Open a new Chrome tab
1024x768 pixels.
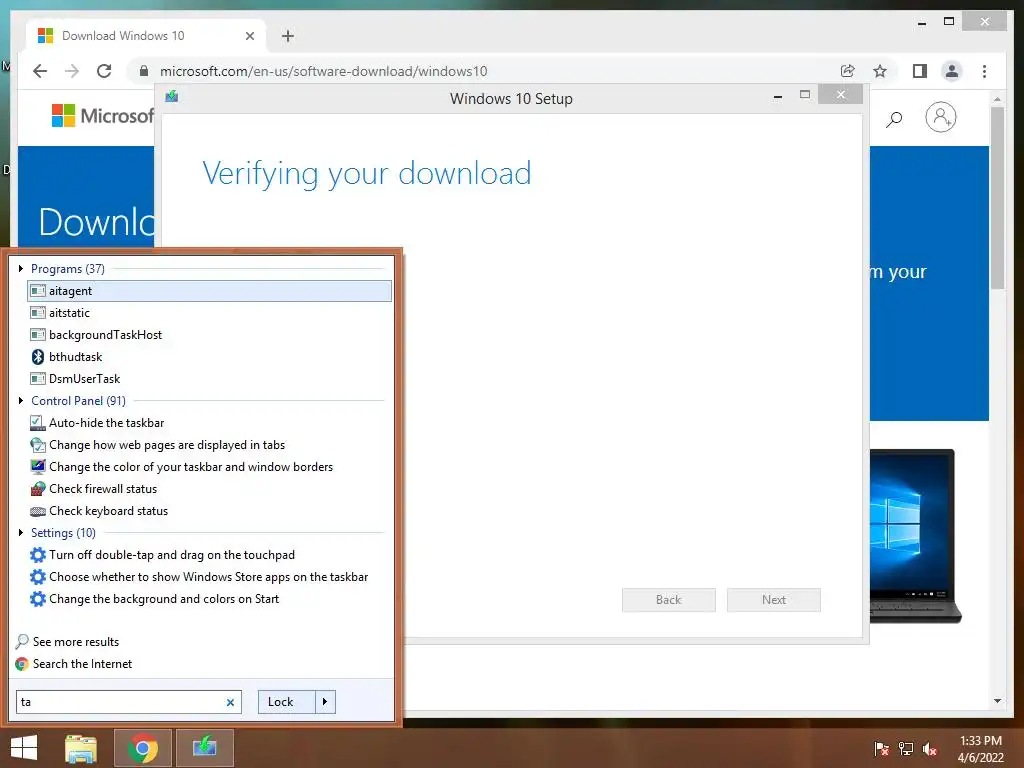coord(288,36)
